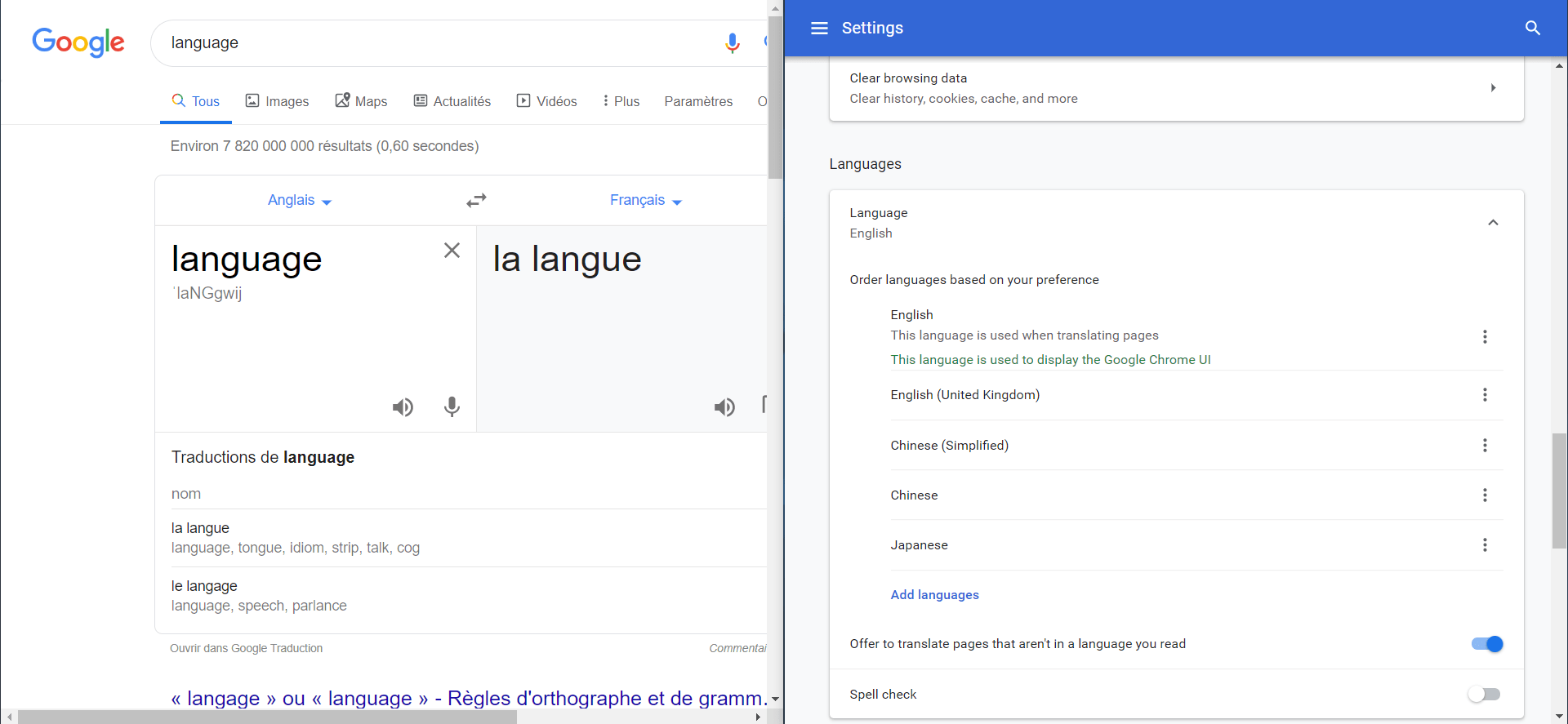The width and height of the screenshot is (1568, 724).
Task: Click the English (United Kingdom) row text
Action: [x=965, y=395]
